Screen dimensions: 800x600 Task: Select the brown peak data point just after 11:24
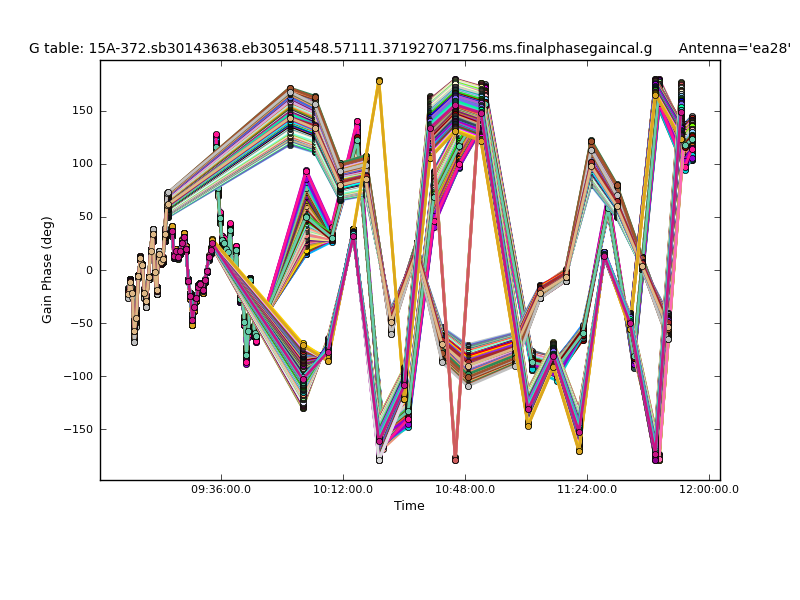point(591,142)
